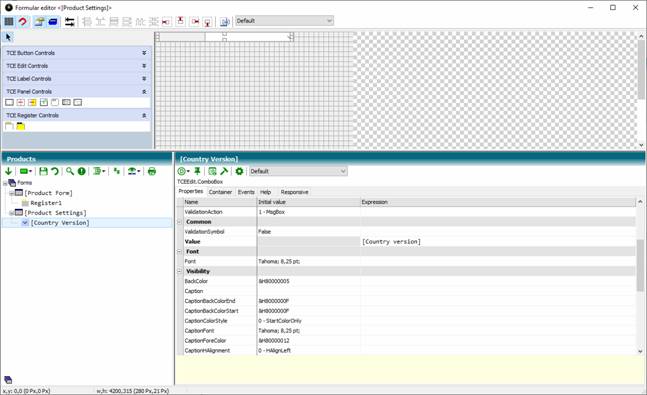
Task: Click the red align-to-bottom-edge icon
Action: (208, 21)
